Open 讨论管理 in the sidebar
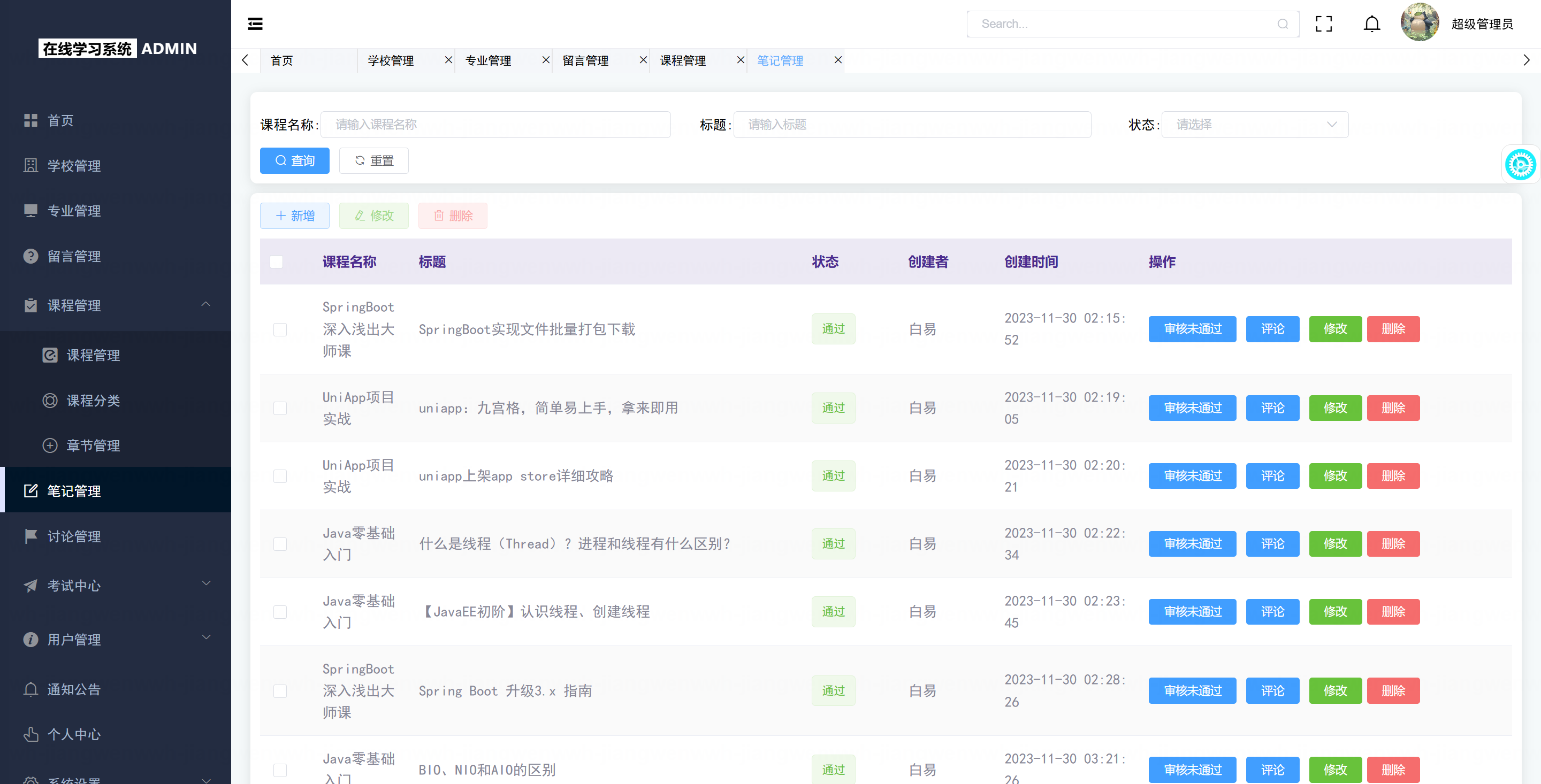The width and height of the screenshot is (1541, 784). pos(74,536)
